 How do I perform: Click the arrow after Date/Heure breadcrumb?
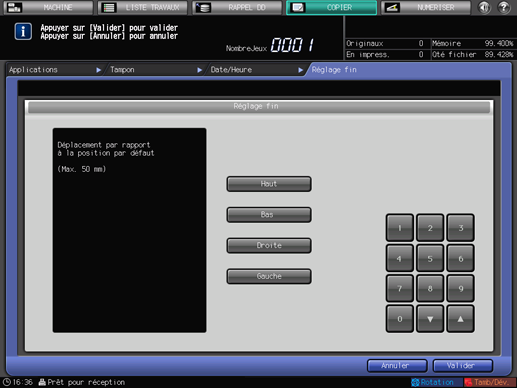click(x=300, y=70)
